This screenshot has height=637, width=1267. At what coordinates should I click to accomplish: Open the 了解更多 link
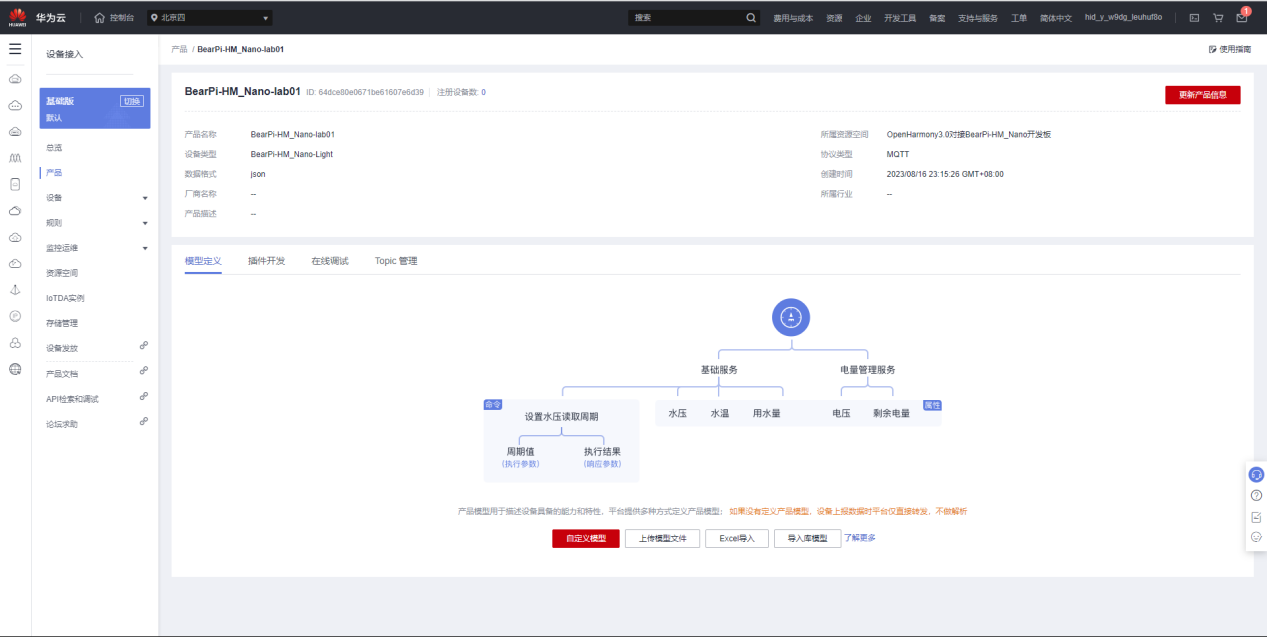click(859, 538)
